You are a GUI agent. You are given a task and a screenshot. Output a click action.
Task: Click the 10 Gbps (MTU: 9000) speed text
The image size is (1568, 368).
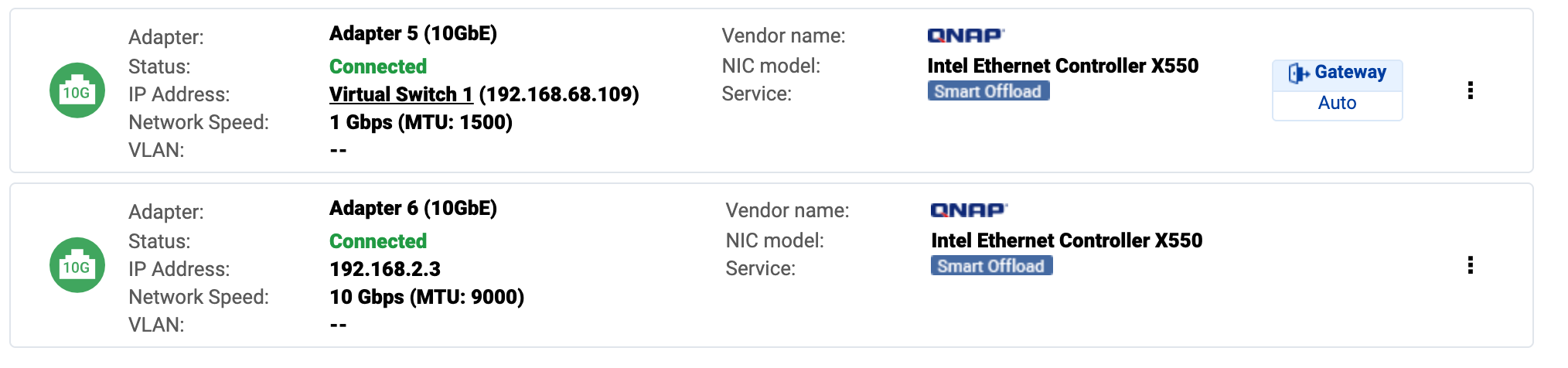pos(427,297)
